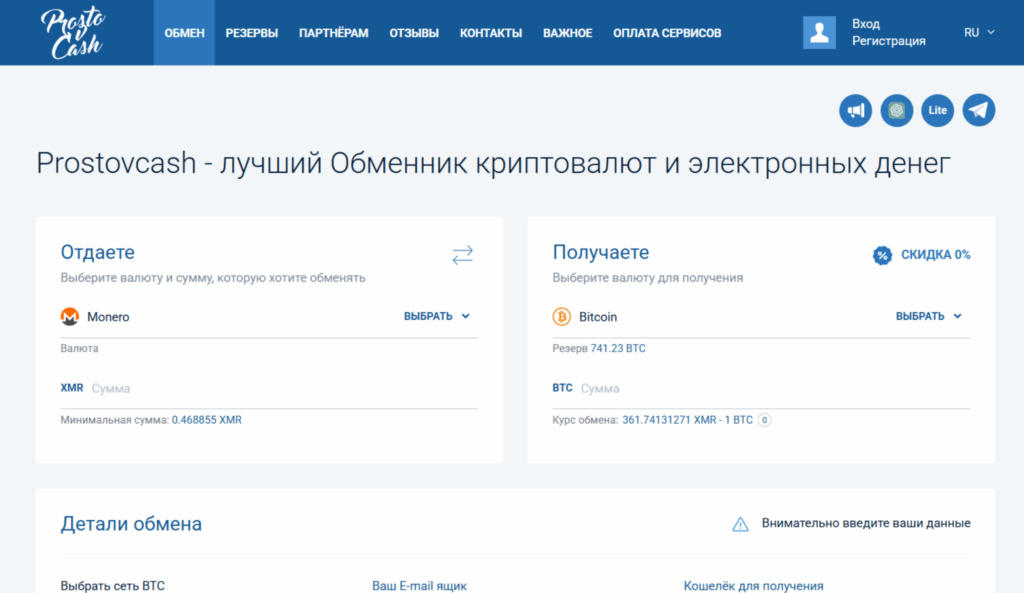
Task: Swap currencies with the arrows icon
Action: click(x=462, y=255)
